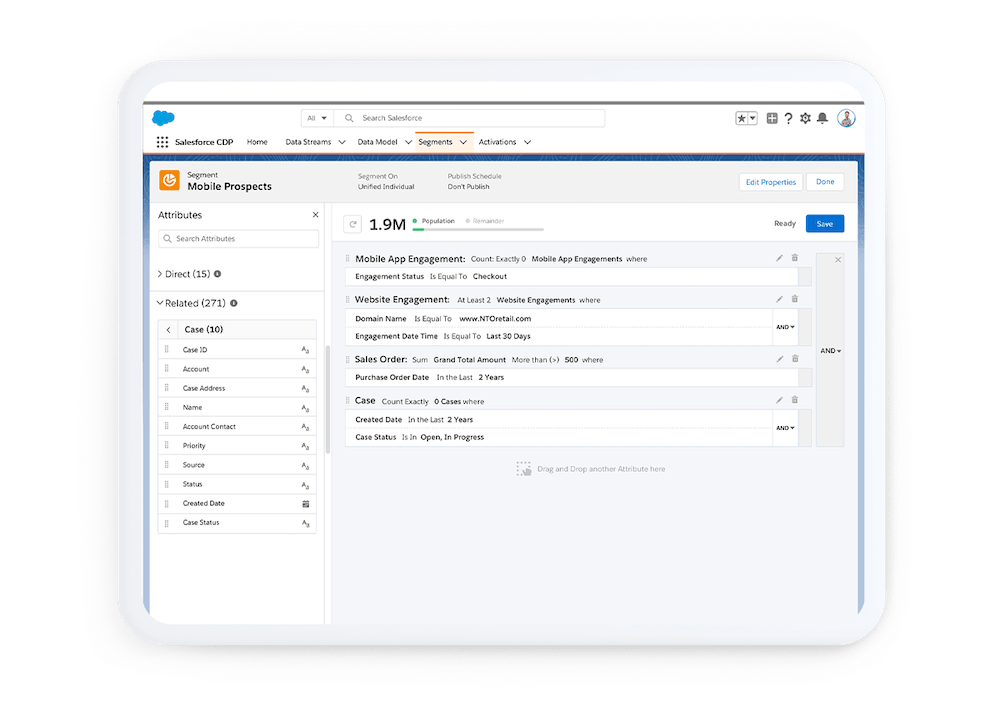Close the Attributes panel
Screen dimensions: 1000x706
click(315, 215)
